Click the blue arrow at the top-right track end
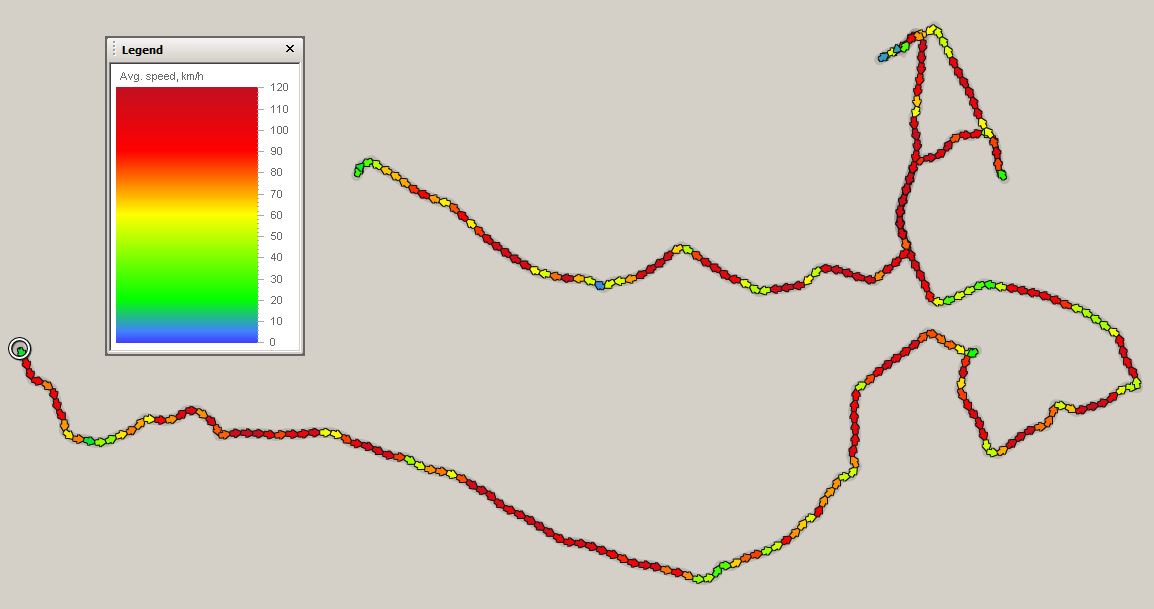The height and width of the screenshot is (609, 1154). click(x=883, y=57)
